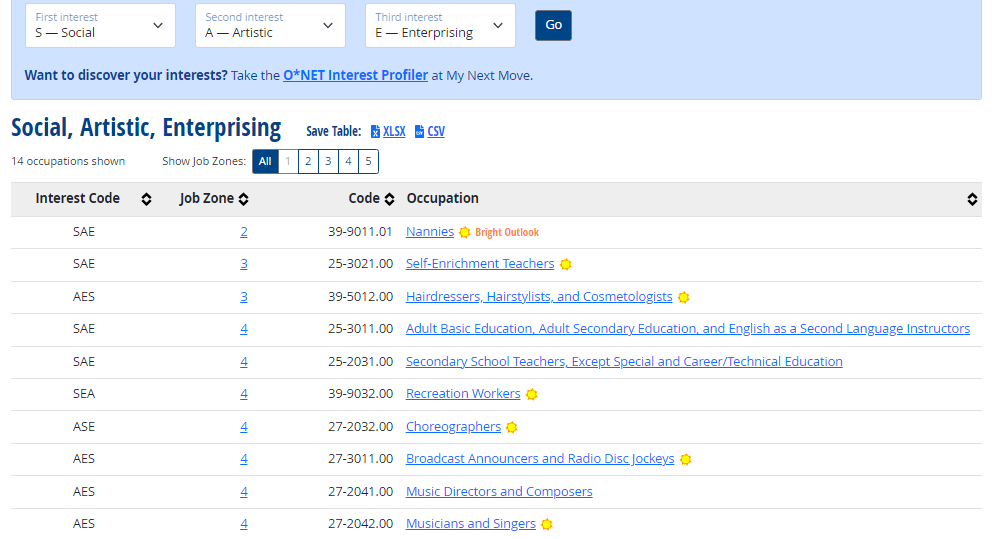Click the sun icon next to Self-Enrichment Teachers
Screen dimensions: 1004x539
[x=565, y=265]
